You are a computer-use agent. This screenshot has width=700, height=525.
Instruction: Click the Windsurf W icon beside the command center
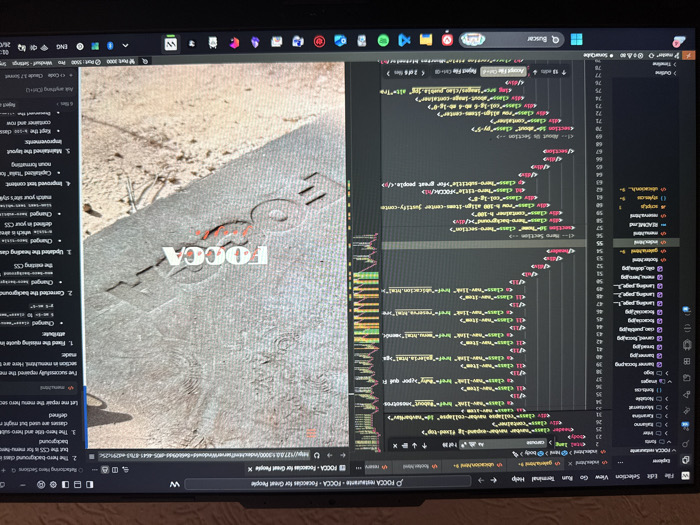coord(175,484)
